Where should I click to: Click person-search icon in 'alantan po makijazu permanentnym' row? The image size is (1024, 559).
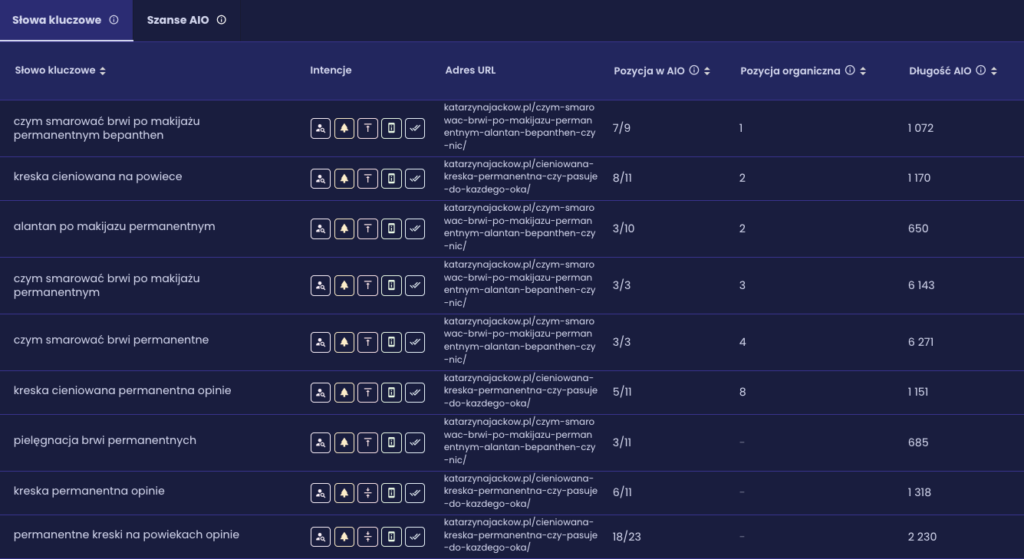(x=320, y=229)
